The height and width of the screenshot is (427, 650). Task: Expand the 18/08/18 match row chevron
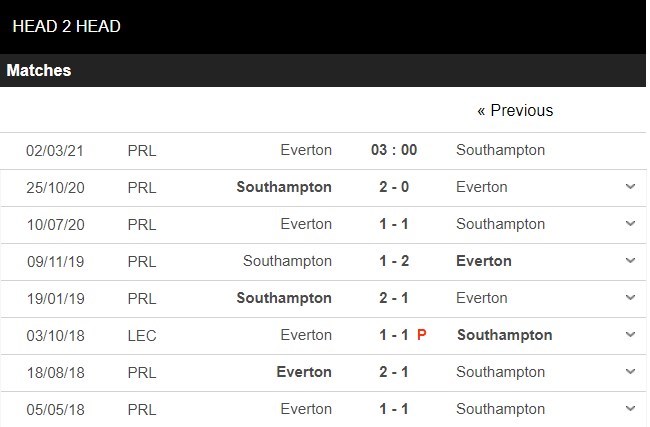click(630, 372)
